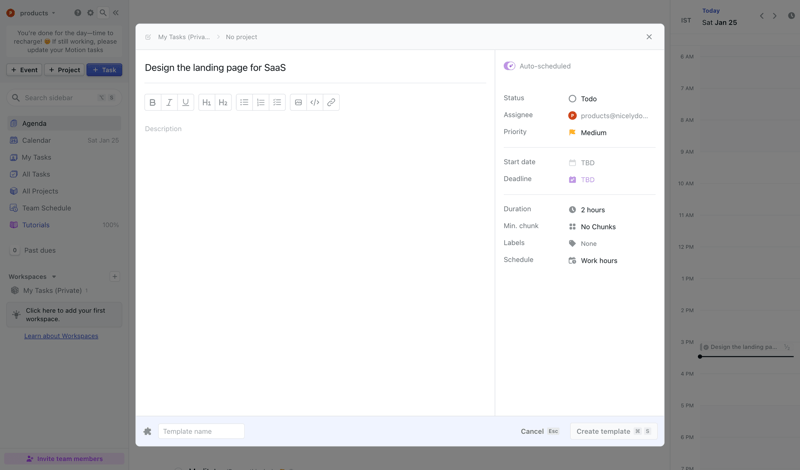Click the clock icon at calendar corner

pyautogui.click(x=791, y=16)
